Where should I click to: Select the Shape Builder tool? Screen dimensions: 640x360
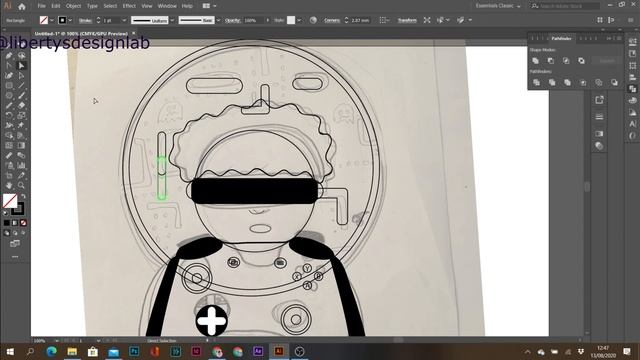coord(9,136)
